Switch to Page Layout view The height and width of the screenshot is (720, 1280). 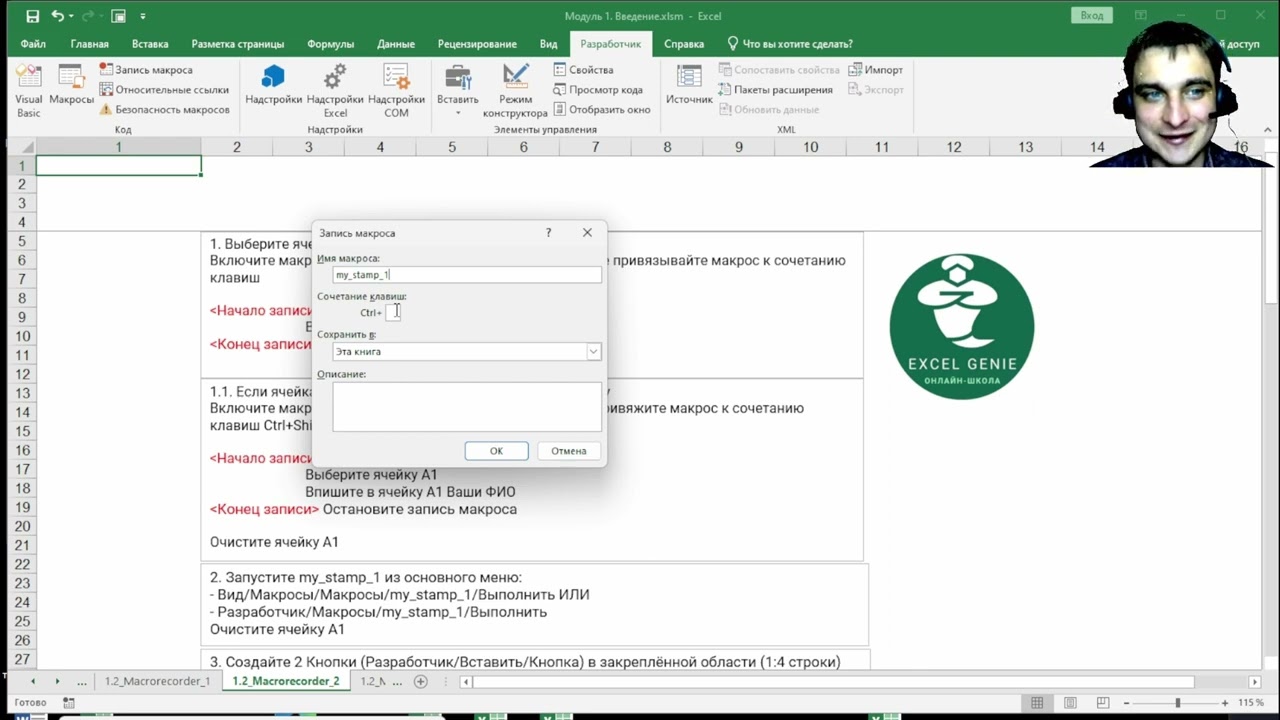(1069, 703)
